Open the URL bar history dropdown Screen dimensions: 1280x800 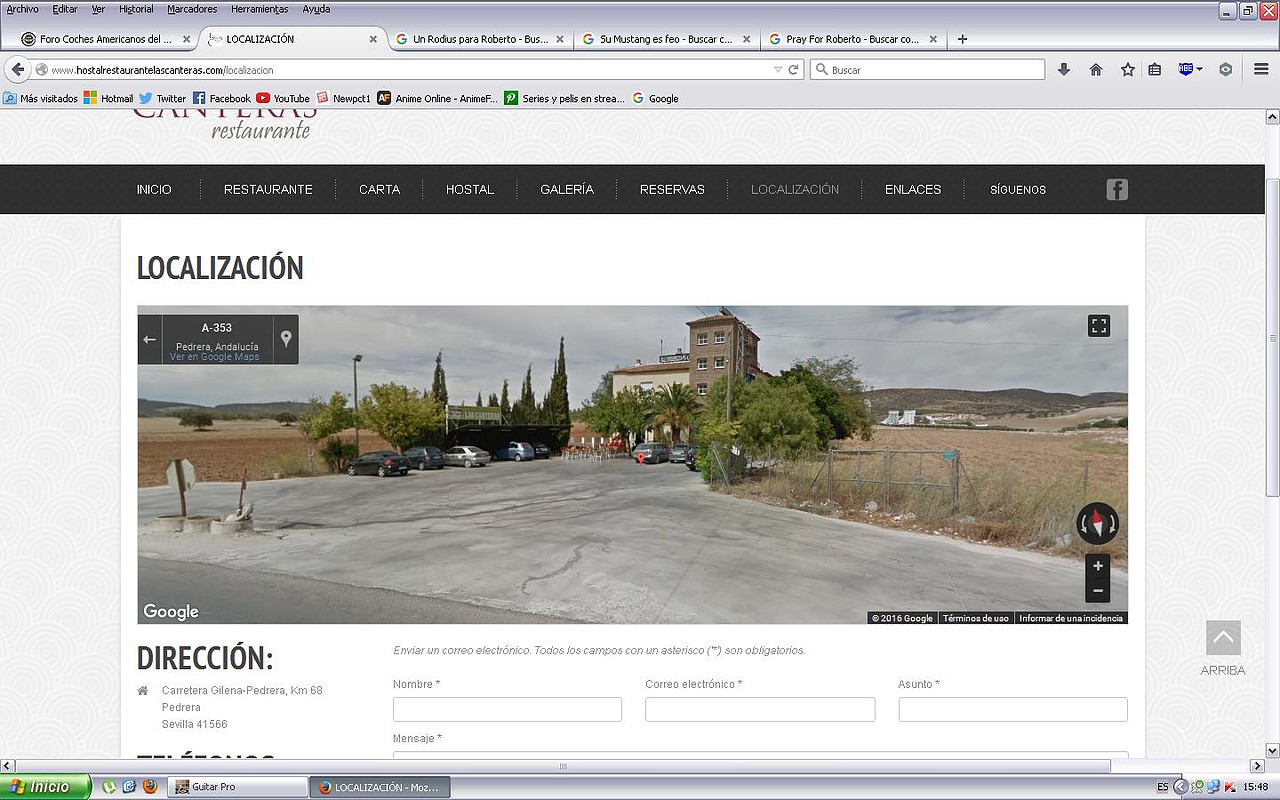click(778, 70)
